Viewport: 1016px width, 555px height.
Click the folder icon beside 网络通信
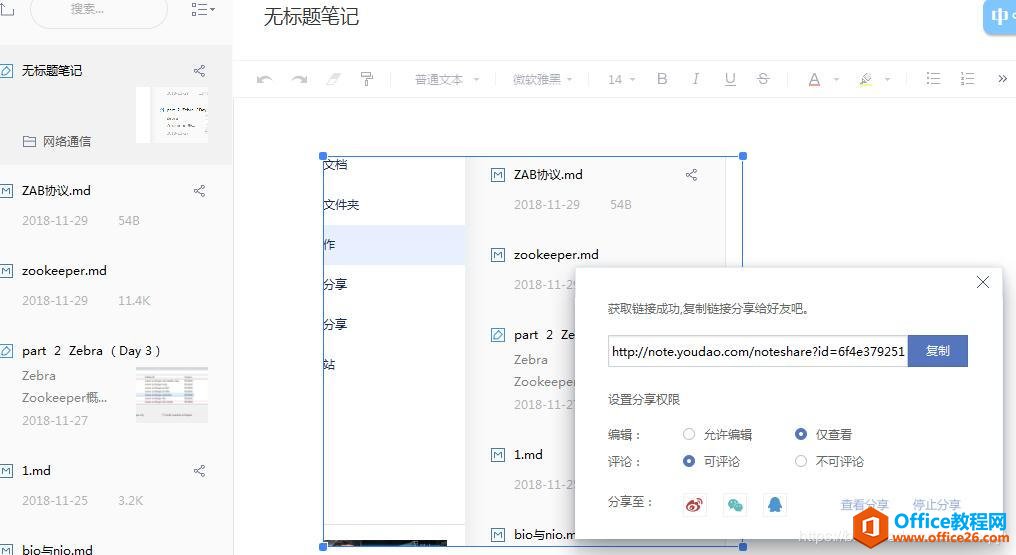29,141
